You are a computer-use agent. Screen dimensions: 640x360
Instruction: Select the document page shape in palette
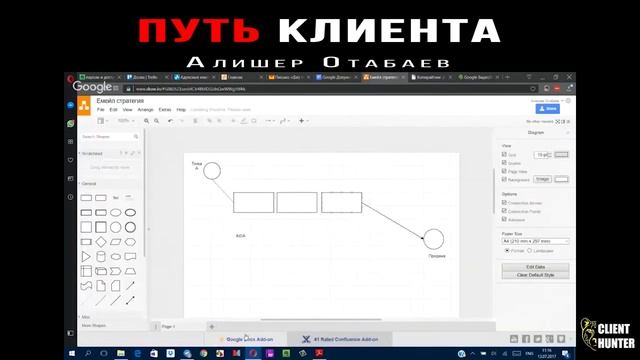click(101, 286)
